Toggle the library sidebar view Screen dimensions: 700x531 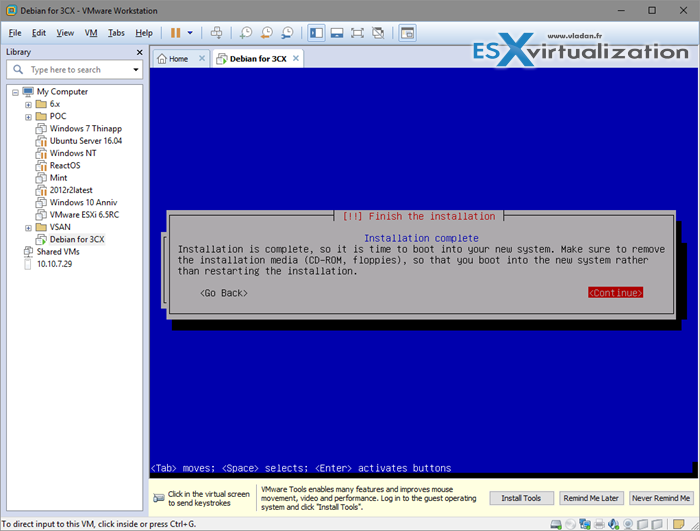[x=317, y=33]
